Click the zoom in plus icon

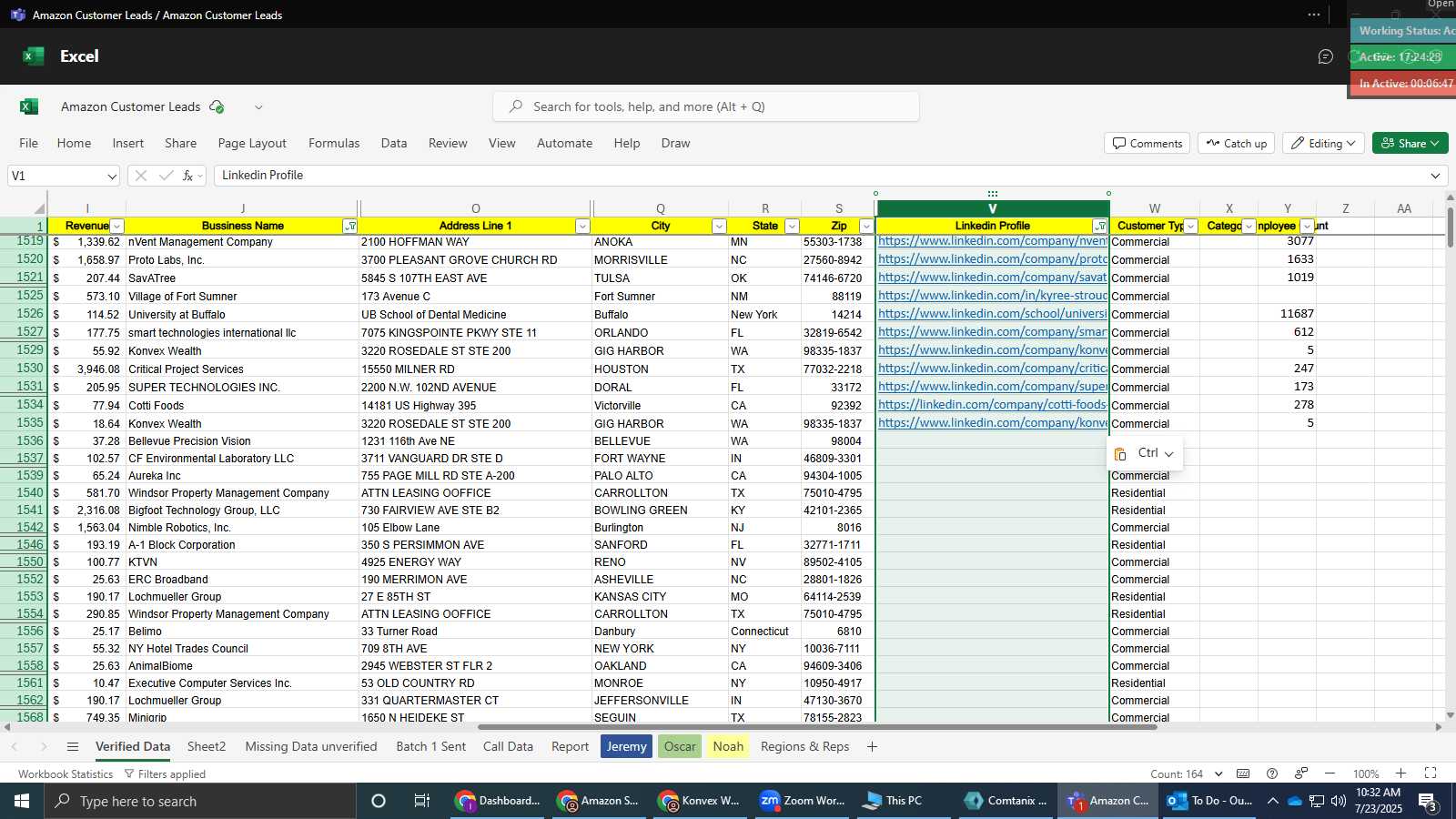[x=1401, y=773]
